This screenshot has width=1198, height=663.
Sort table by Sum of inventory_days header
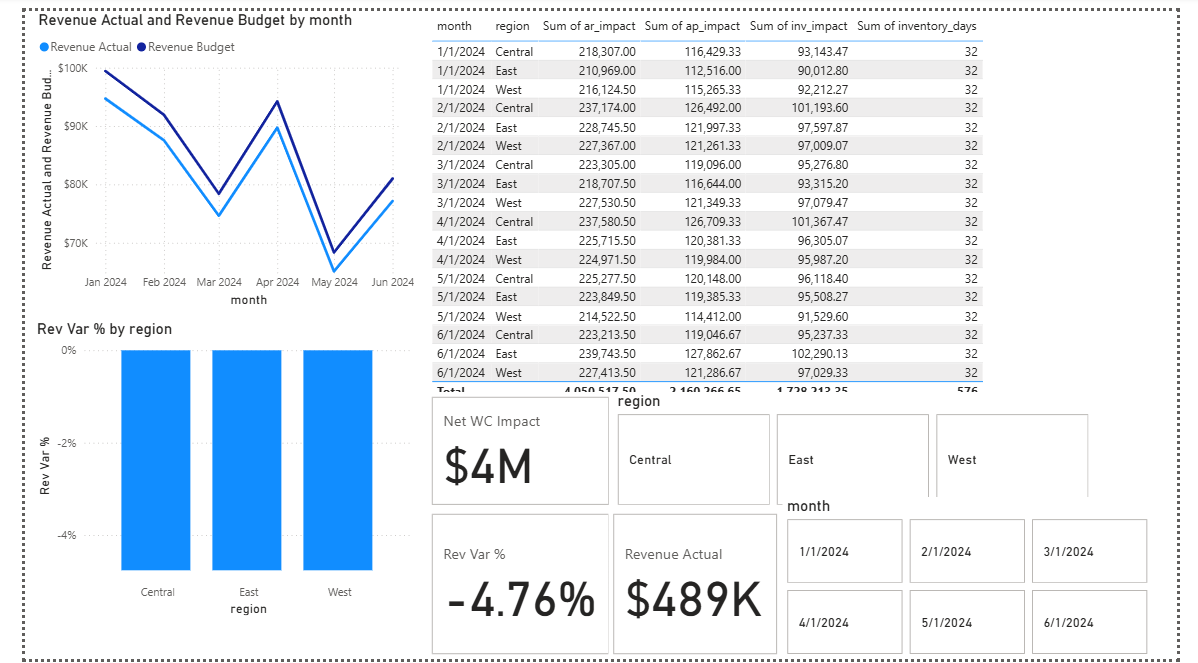pos(917,26)
